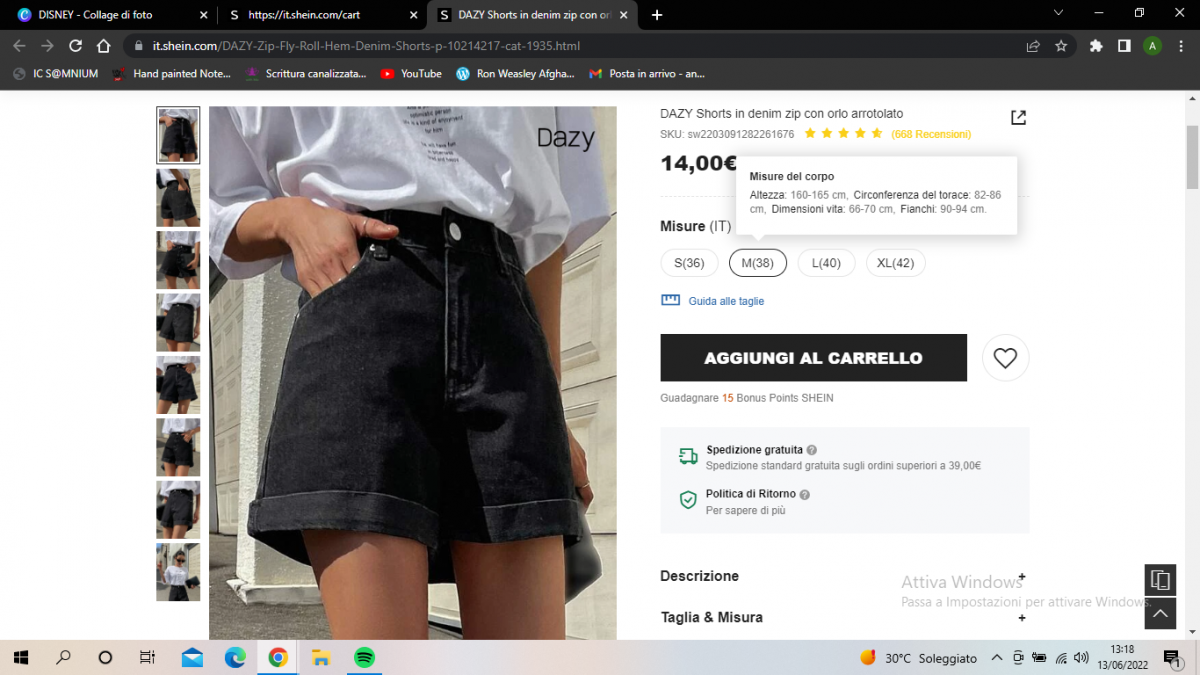Open the IC S@MNIUM bookmark
This screenshot has height=675, width=1200.
pyautogui.click(x=55, y=73)
